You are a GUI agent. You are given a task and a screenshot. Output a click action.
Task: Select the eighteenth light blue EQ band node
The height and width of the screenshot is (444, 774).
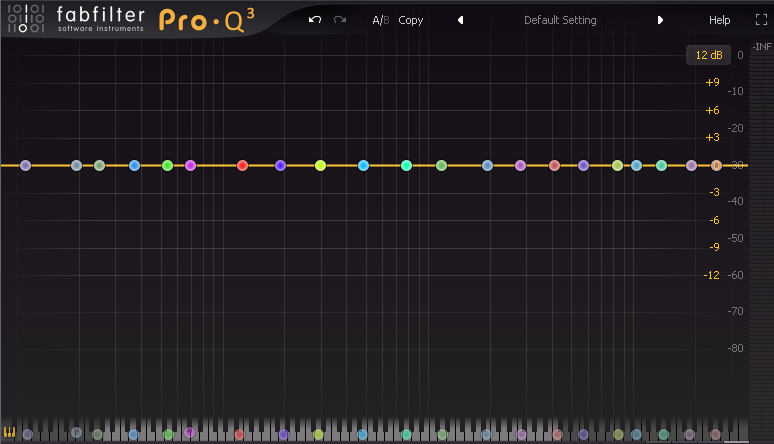click(636, 165)
